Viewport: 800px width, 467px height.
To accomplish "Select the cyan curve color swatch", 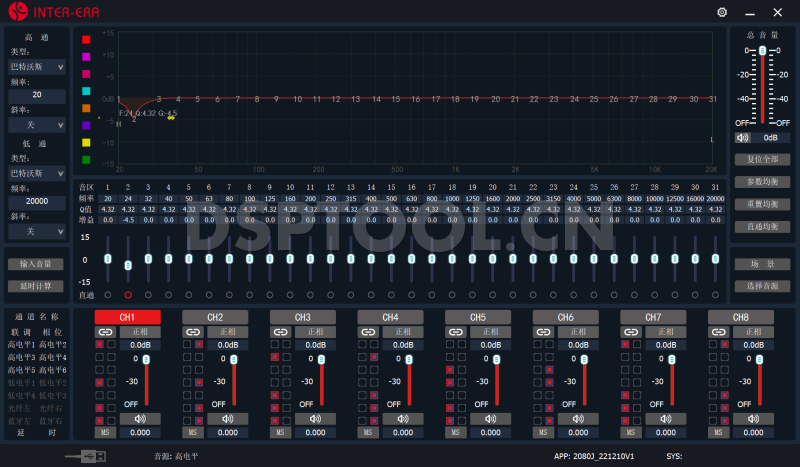I will point(87,90).
